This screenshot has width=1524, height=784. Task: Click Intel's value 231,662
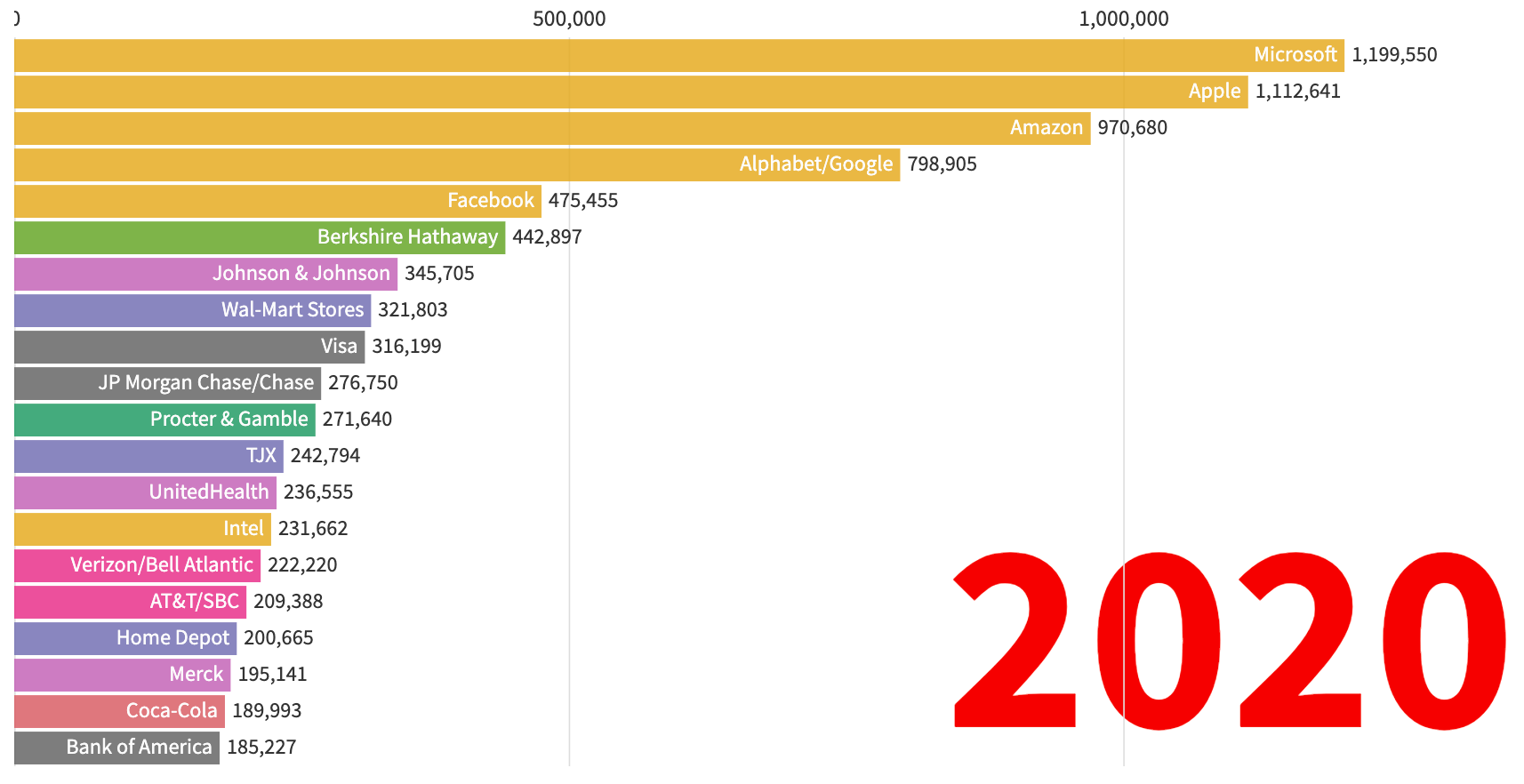coord(313,529)
